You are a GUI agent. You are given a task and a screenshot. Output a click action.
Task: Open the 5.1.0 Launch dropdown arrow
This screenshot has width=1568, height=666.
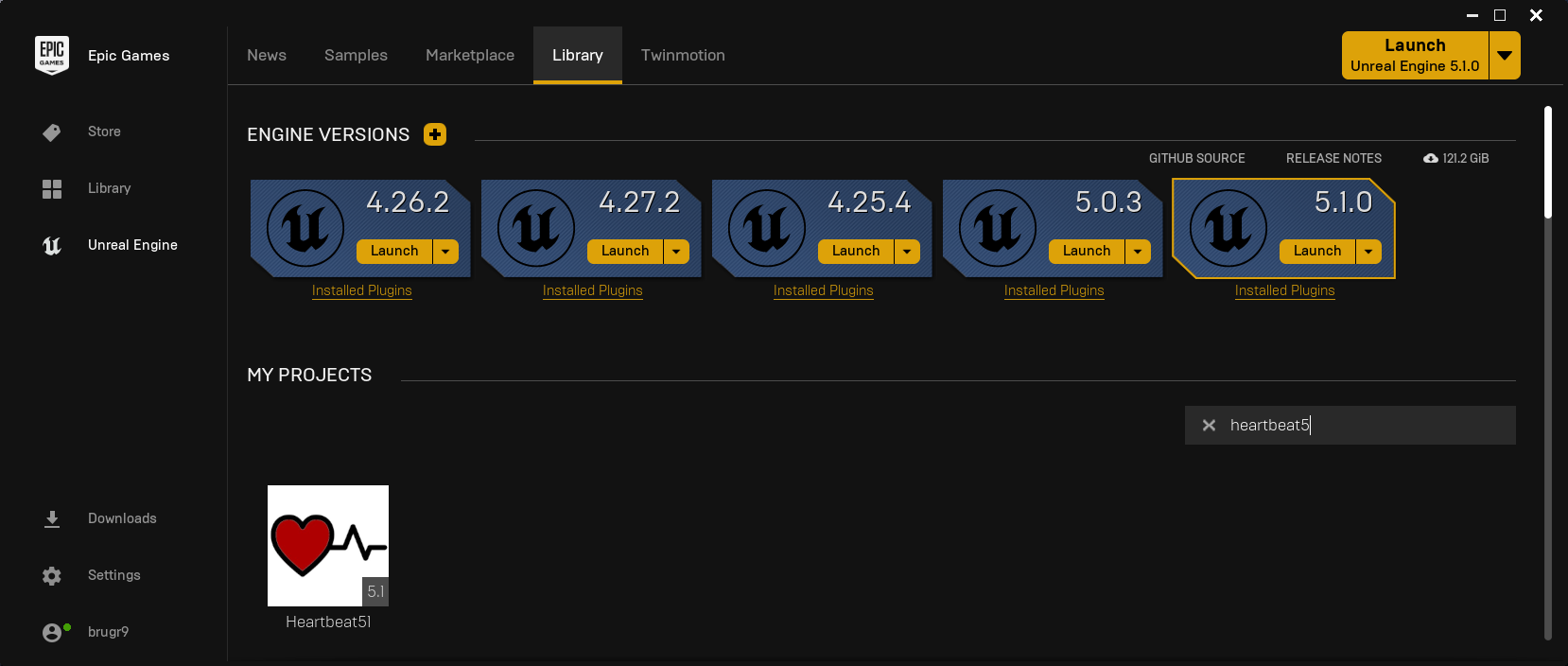pos(1368,251)
